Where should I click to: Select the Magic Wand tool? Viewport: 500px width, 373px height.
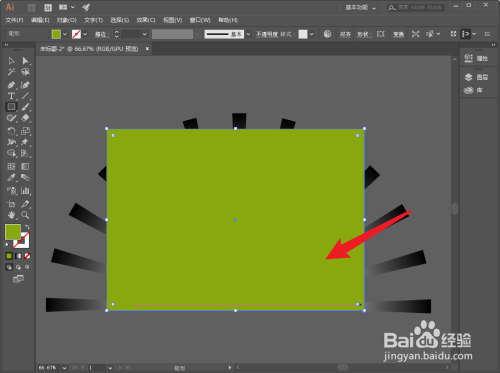tap(11, 72)
